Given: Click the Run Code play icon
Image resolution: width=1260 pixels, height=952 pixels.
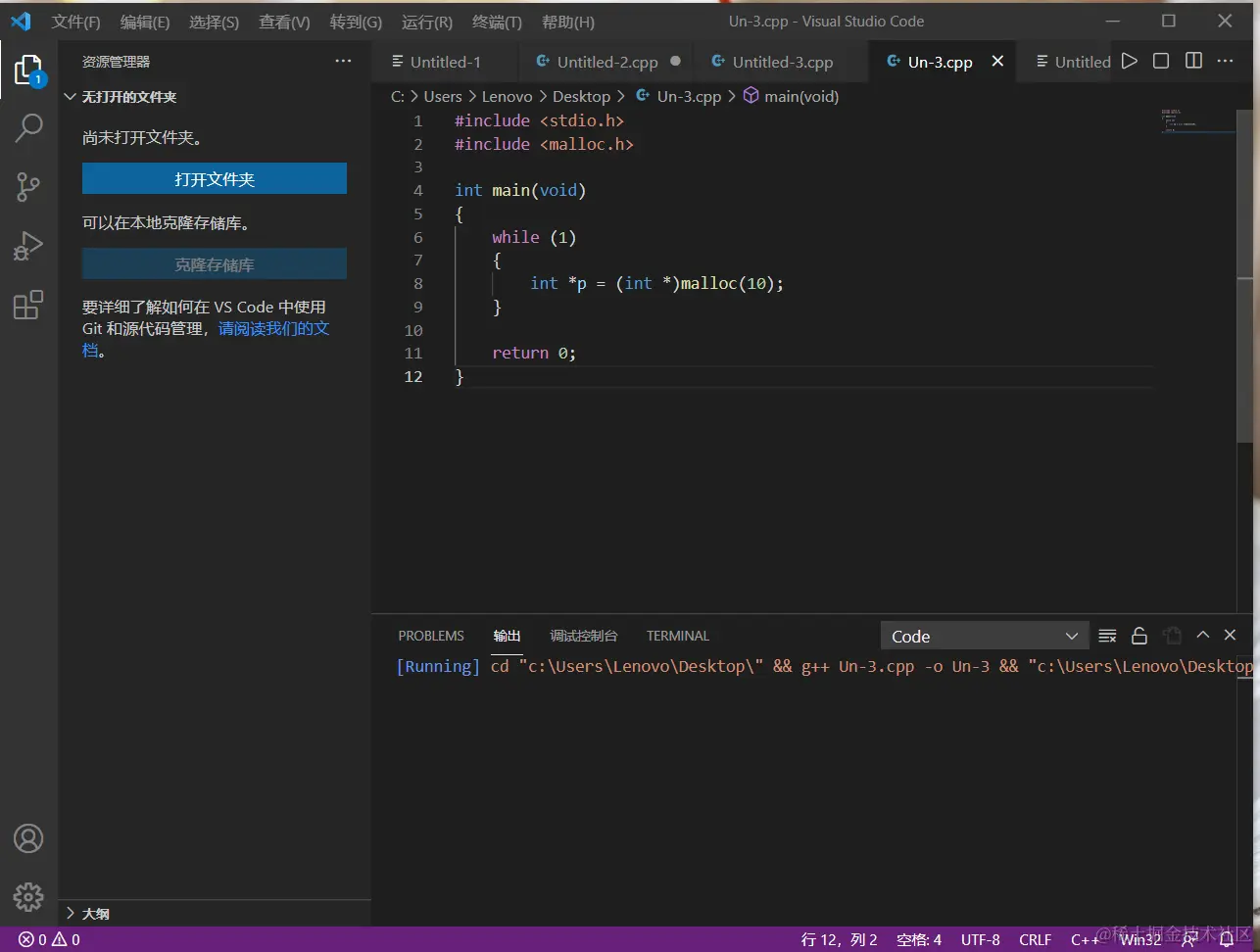Looking at the screenshot, I should (x=1130, y=62).
